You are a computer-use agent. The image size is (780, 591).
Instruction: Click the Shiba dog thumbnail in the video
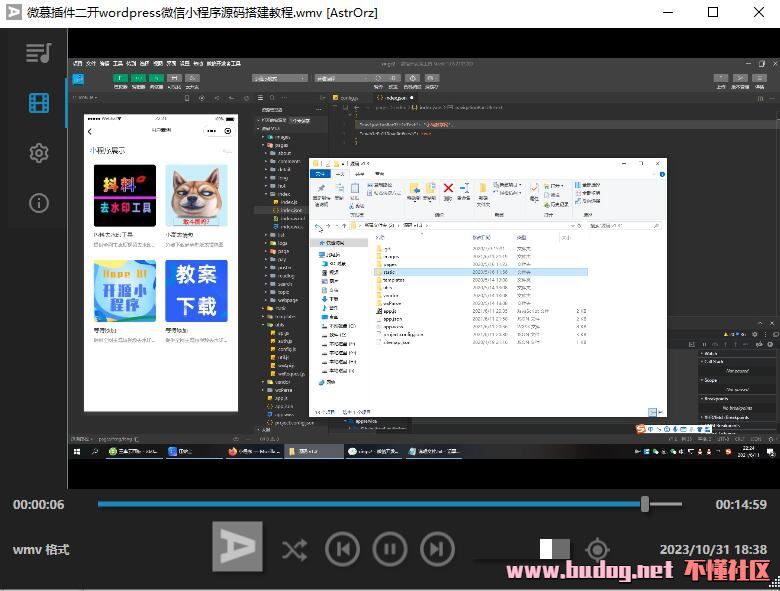pos(196,196)
